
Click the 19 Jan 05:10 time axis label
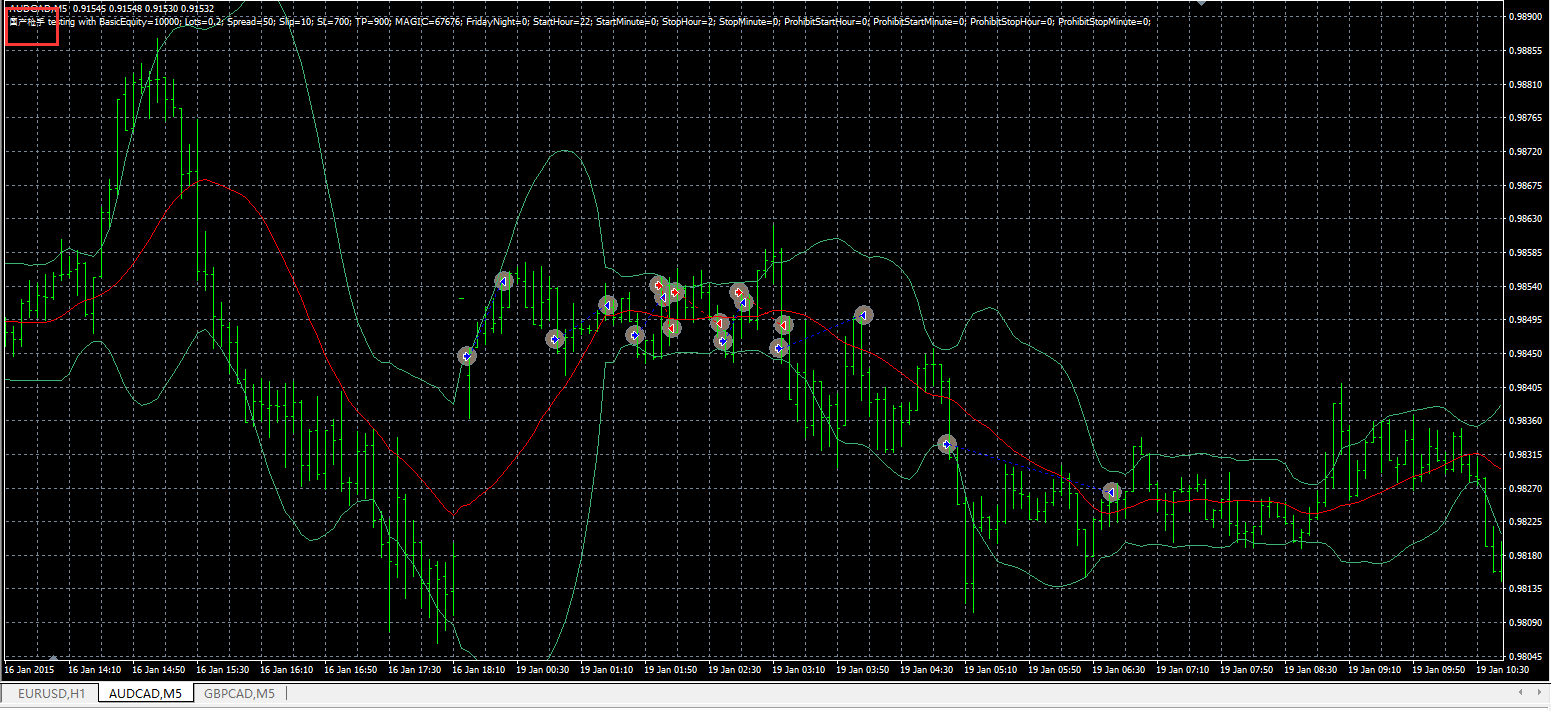coord(991,669)
